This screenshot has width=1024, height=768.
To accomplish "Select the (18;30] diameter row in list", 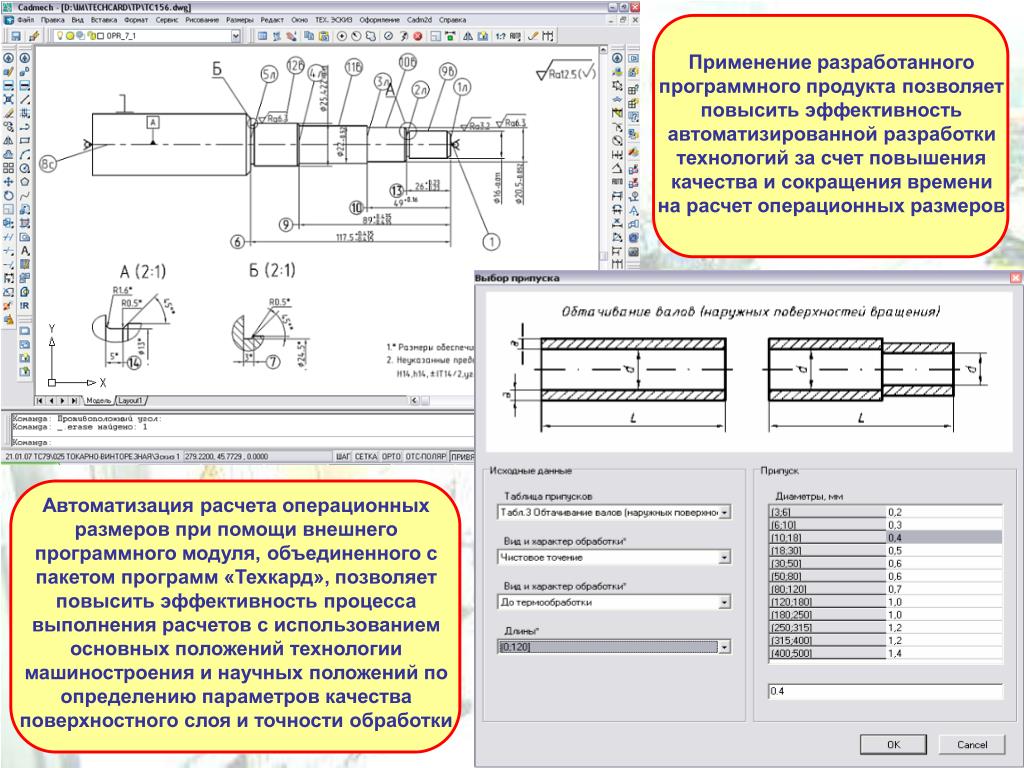I will click(886, 551).
